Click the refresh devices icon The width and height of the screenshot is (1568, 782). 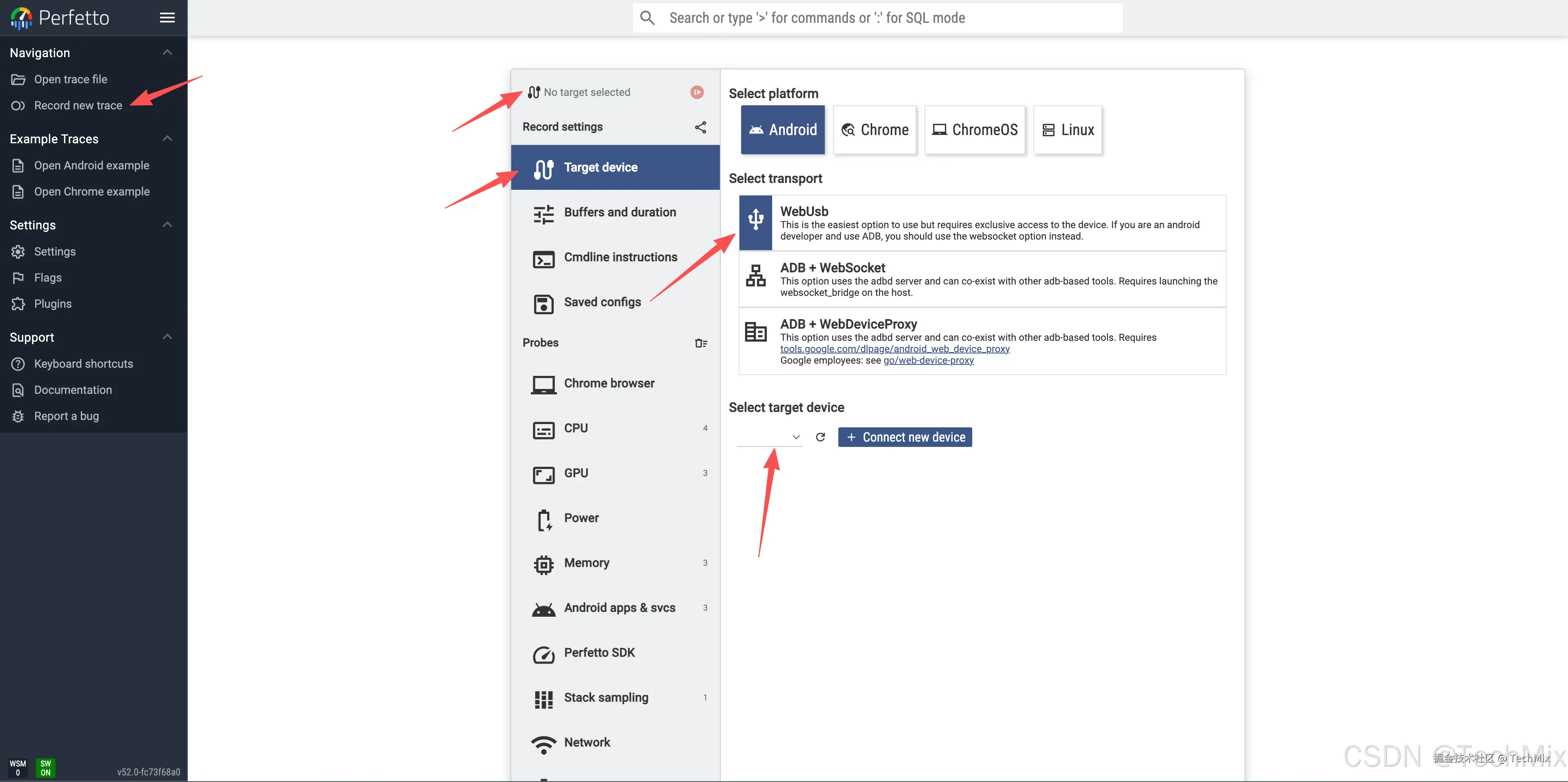[820, 437]
